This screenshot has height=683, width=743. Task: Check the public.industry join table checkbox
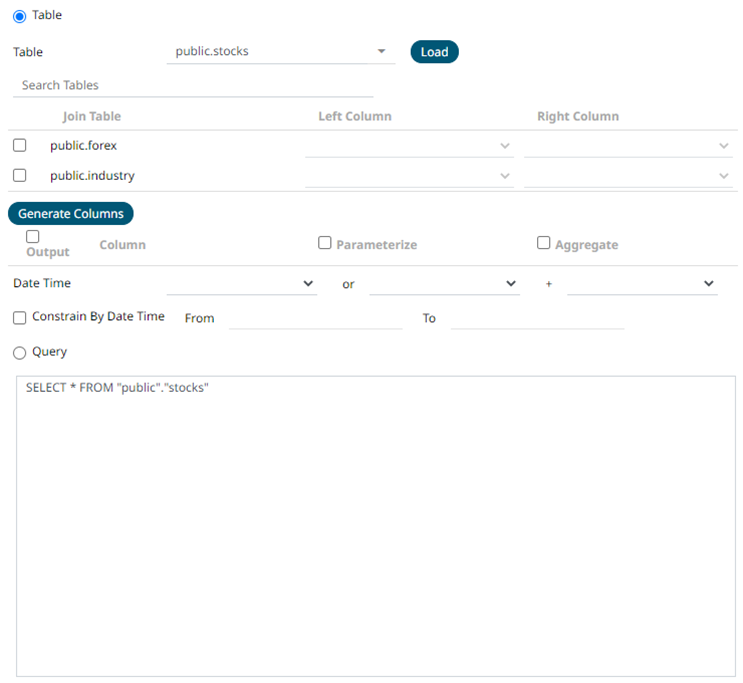20,175
